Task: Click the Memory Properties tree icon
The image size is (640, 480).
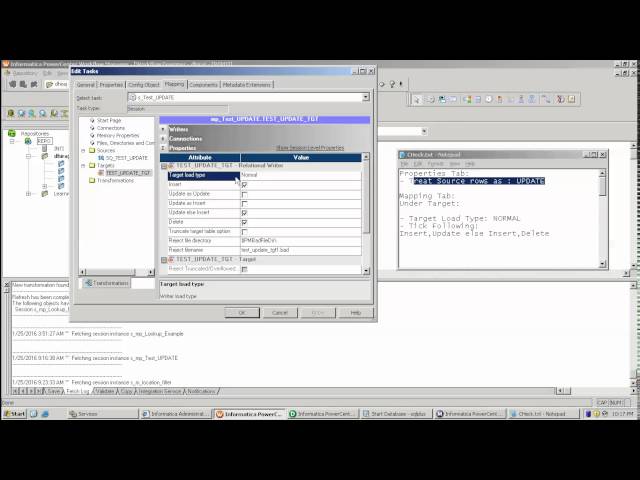Action: pos(92,136)
